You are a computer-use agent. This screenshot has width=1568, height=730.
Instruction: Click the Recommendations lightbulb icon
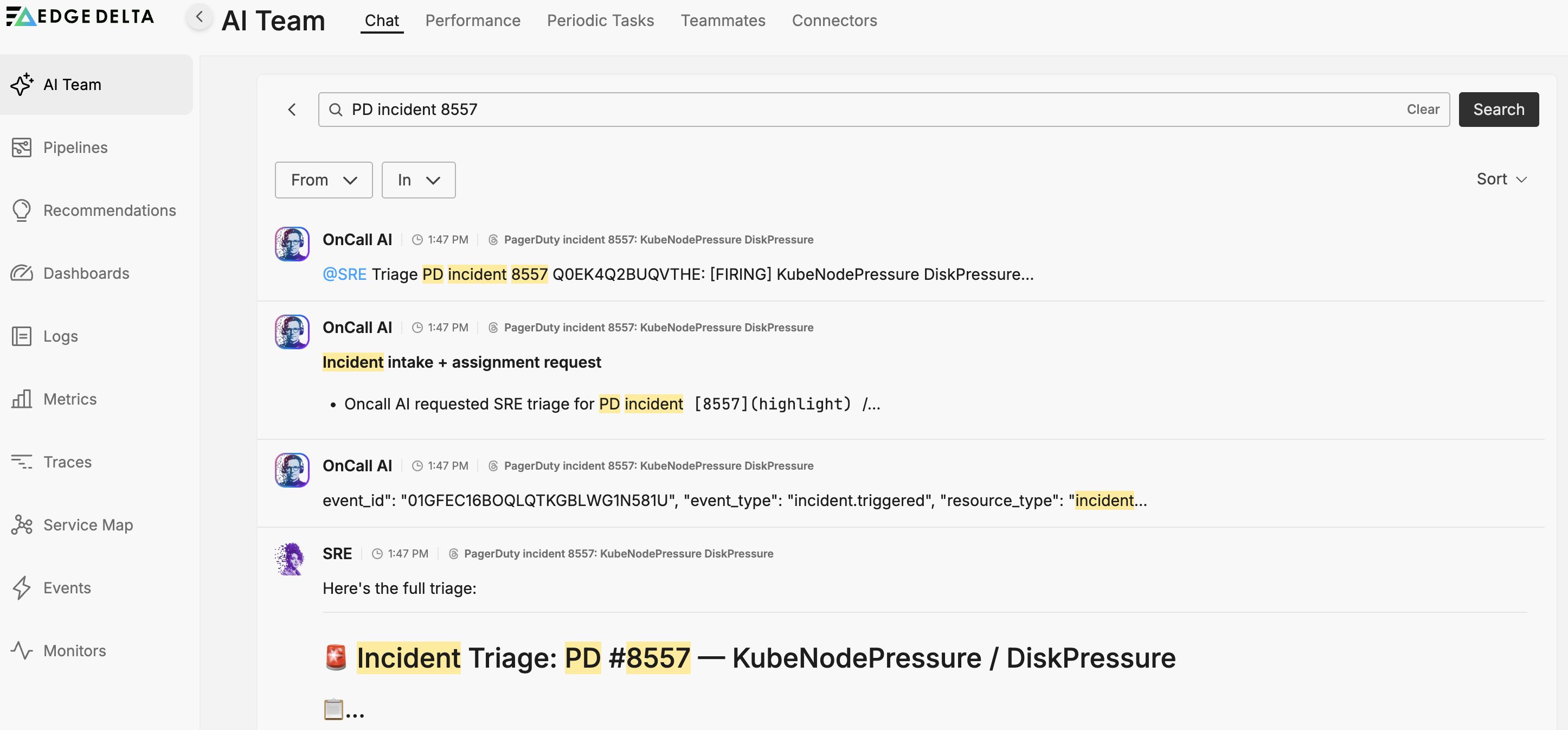point(21,210)
